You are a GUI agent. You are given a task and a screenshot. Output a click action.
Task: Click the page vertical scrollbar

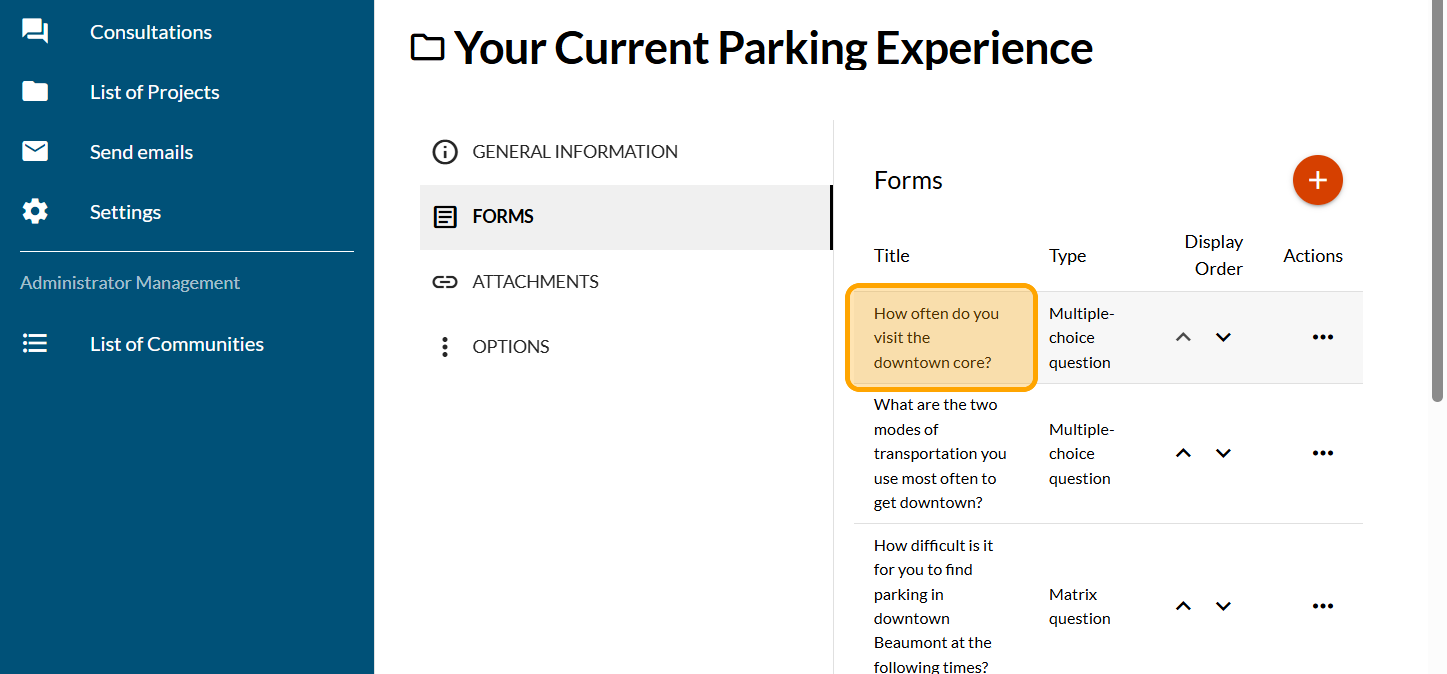pyautogui.click(x=1437, y=200)
